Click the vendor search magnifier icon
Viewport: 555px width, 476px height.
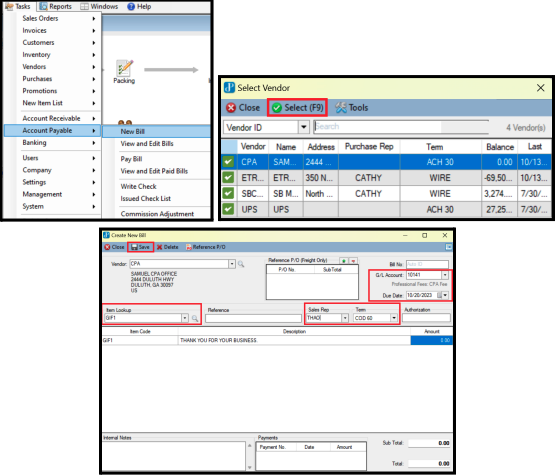[241, 264]
